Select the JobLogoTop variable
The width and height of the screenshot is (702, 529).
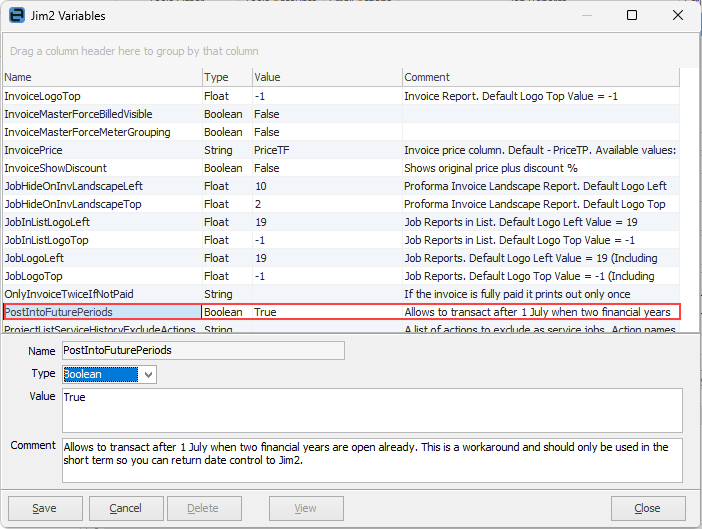click(34, 276)
